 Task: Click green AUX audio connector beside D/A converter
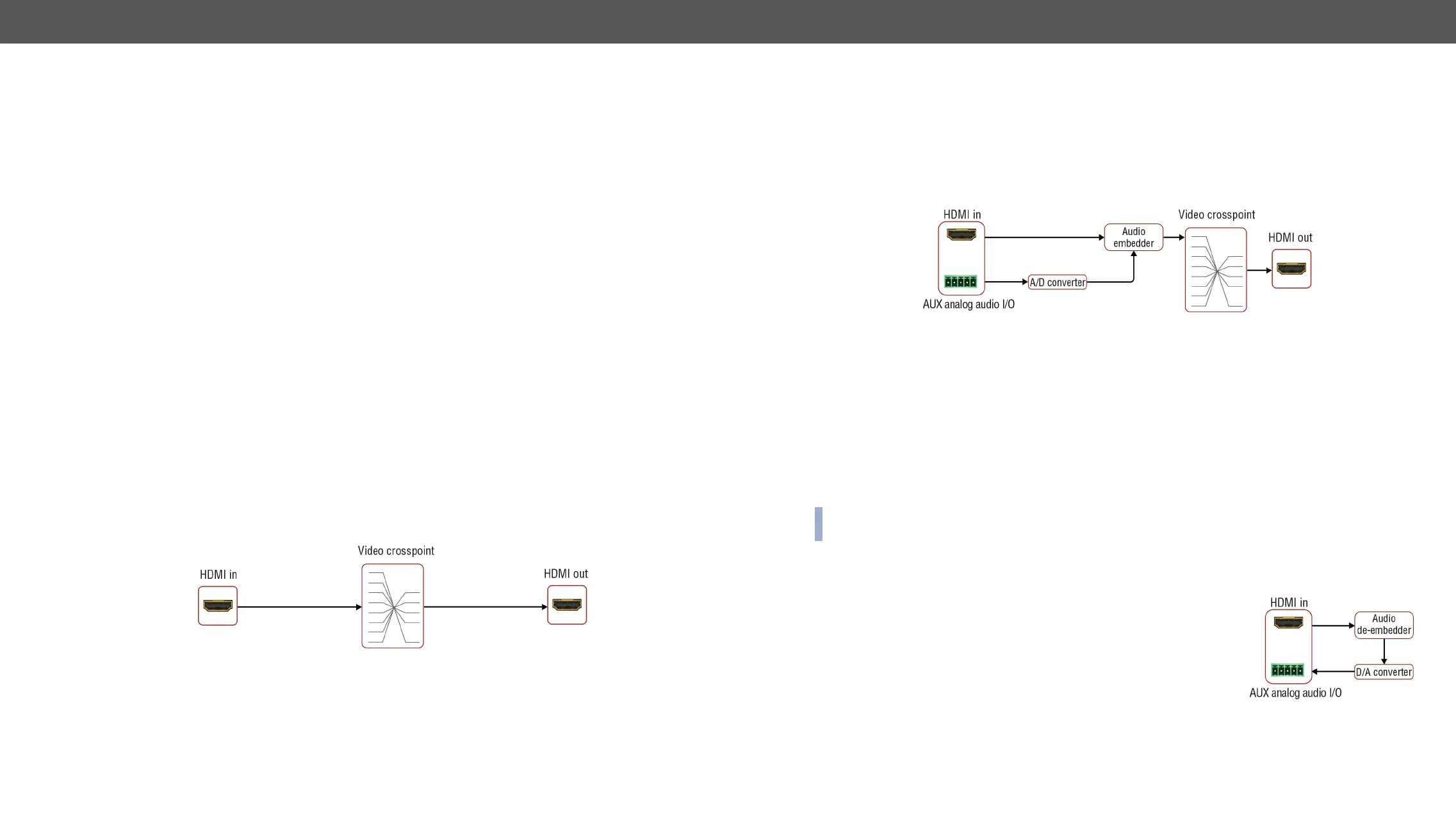(x=1288, y=671)
